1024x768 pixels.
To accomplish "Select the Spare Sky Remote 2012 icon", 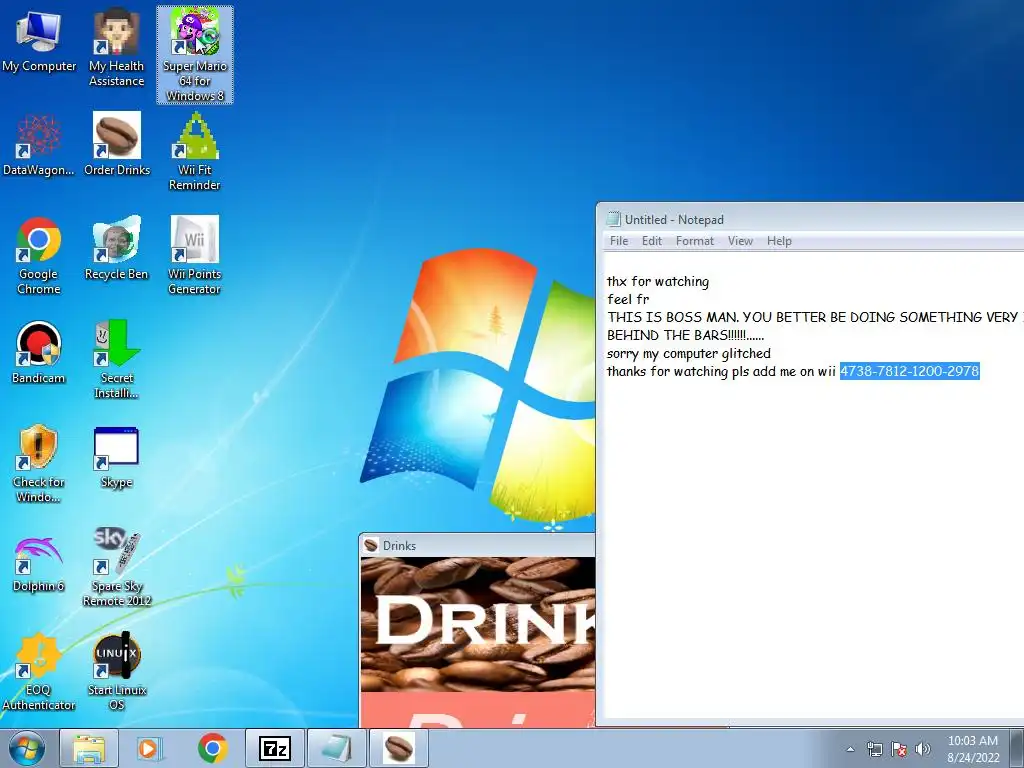I will pyautogui.click(x=117, y=568).
